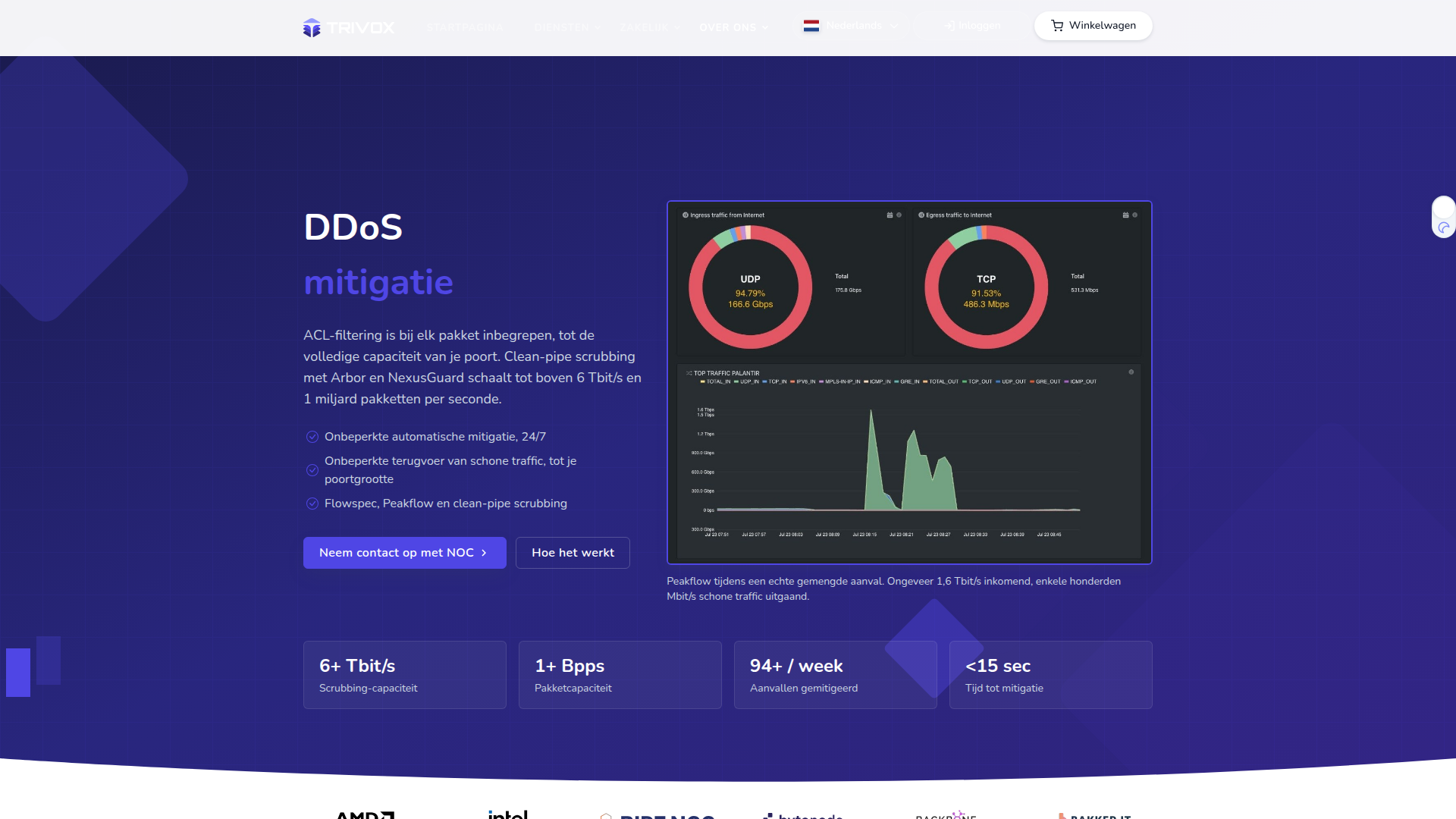Click the Peakflow caption below the dashboard

click(x=894, y=588)
